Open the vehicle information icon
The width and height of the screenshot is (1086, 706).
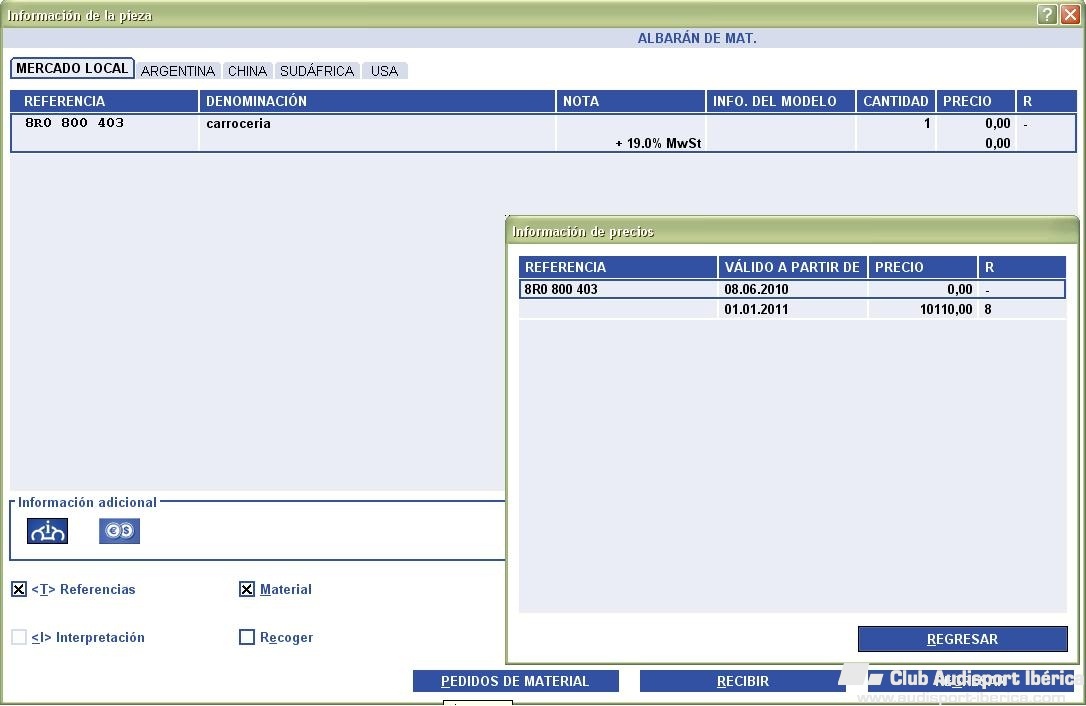point(47,531)
